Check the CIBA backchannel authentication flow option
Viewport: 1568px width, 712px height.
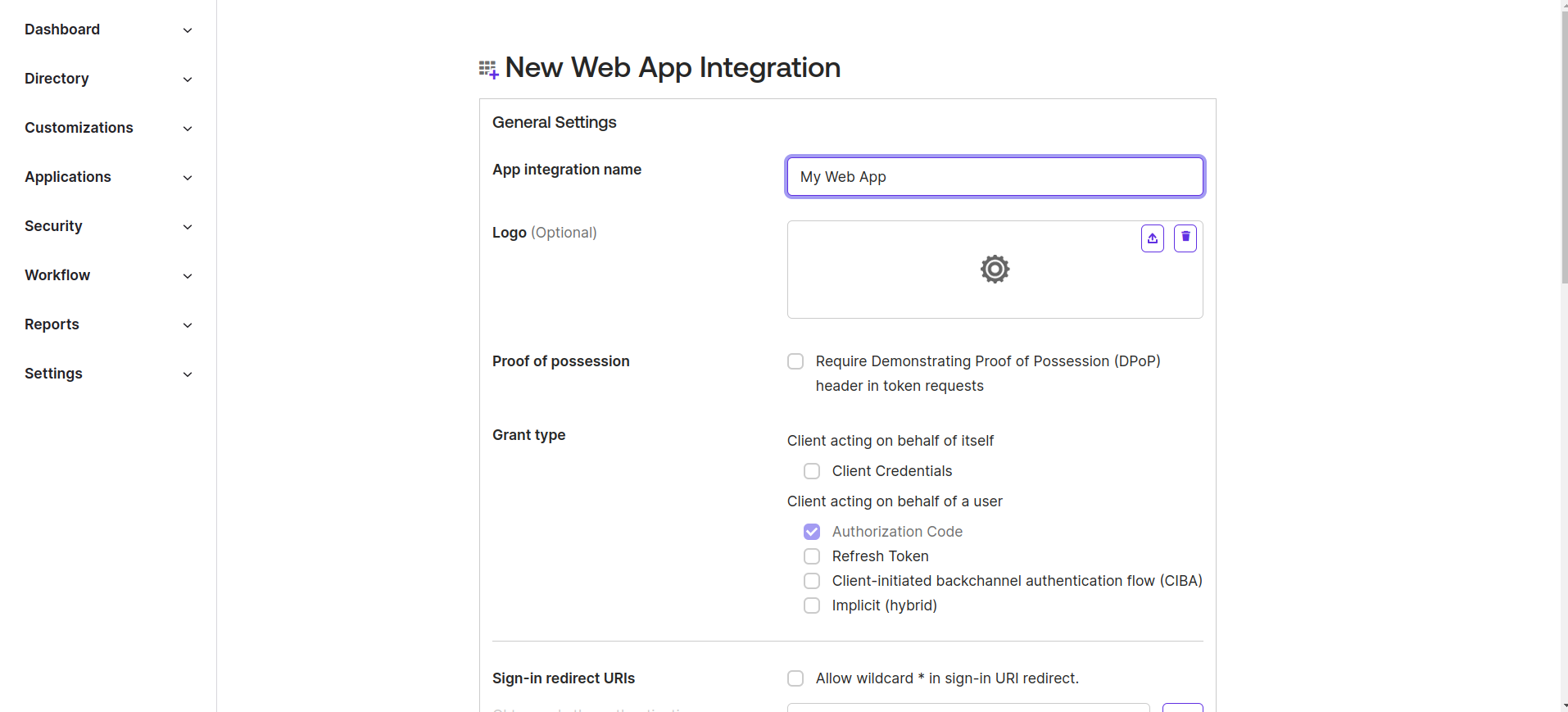(812, 581)
